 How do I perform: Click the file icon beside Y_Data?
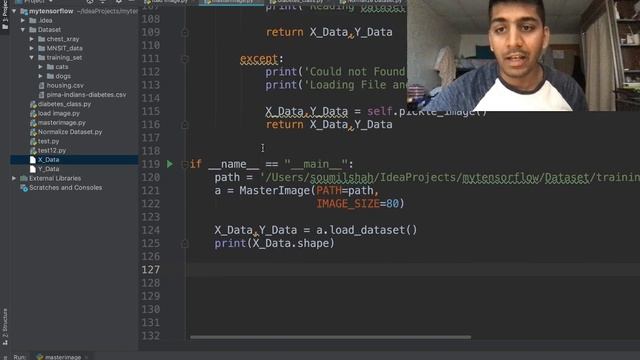[x=33, y=169]
